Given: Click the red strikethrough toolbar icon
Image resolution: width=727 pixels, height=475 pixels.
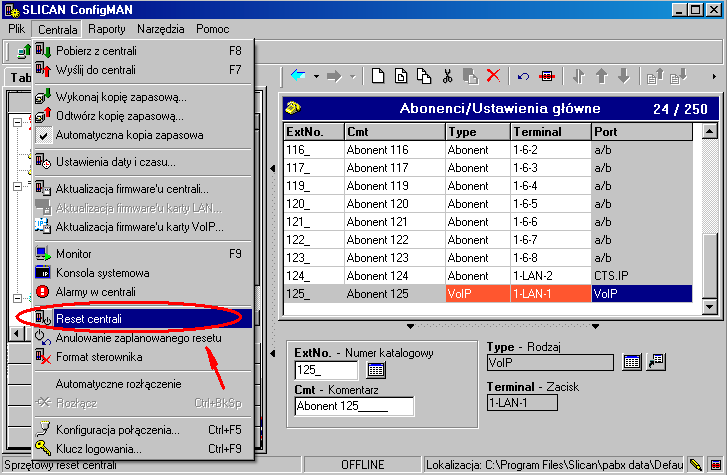Looking at the screenshot, I should click(x=547, y=76).
